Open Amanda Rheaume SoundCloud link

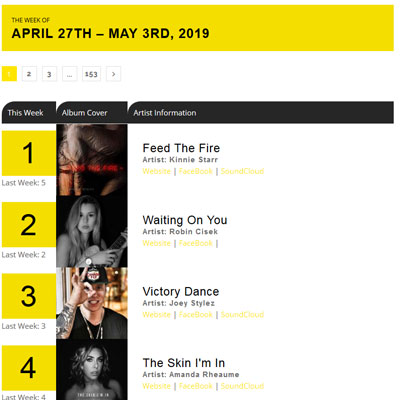click(x=242, y=386)
